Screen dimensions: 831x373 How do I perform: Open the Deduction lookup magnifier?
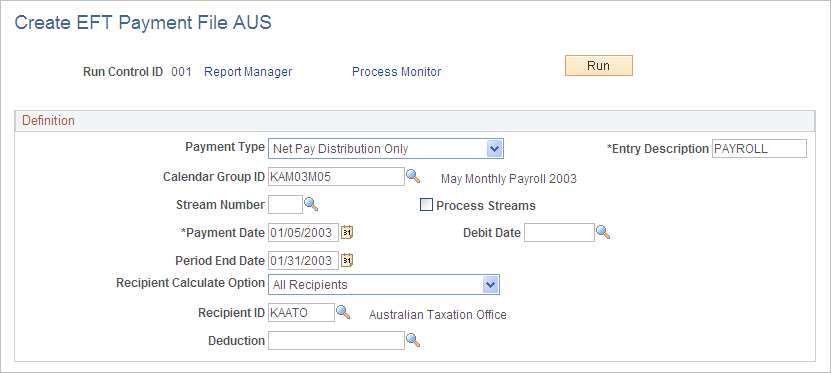(413, 340)
